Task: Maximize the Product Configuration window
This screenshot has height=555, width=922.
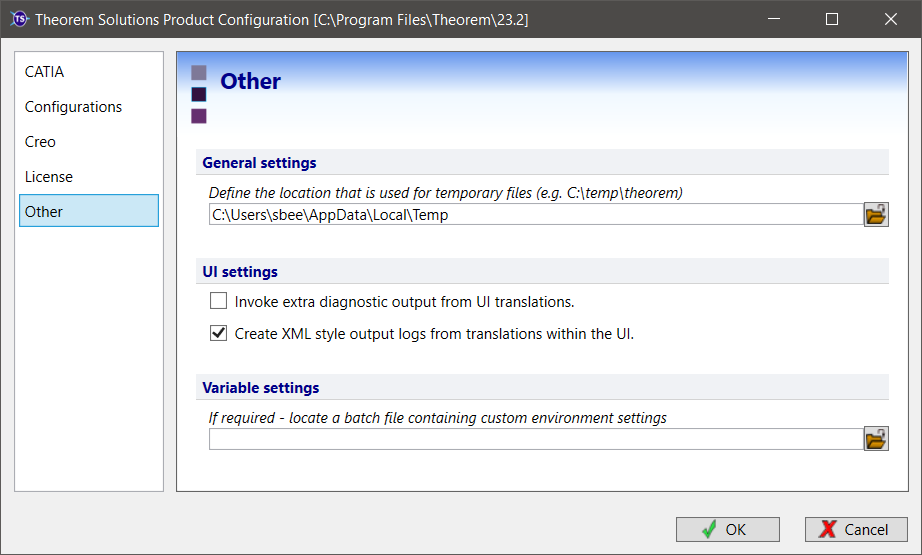Action: [x=831, y=19]
